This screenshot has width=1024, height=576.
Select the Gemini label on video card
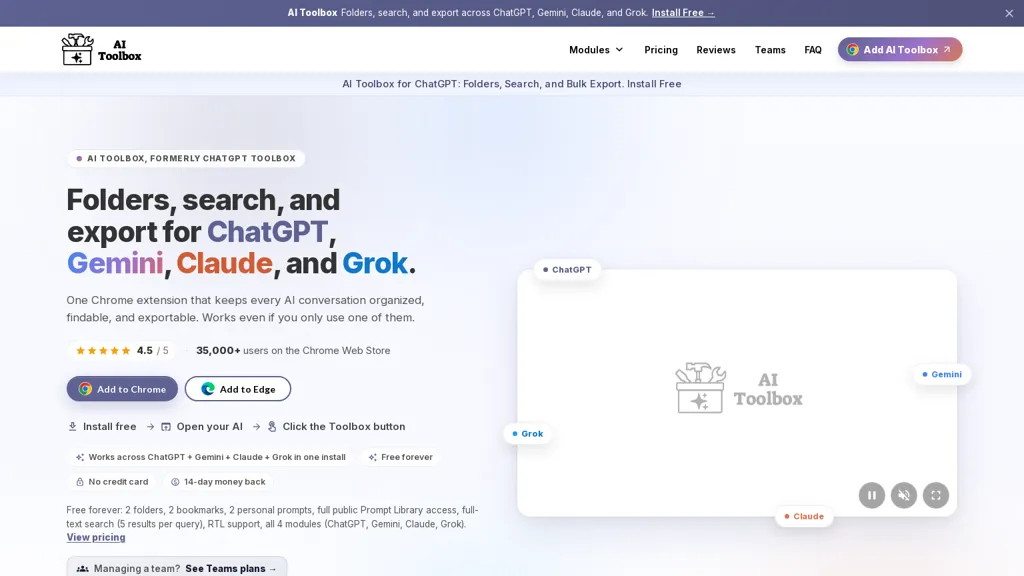click(942, 374)
